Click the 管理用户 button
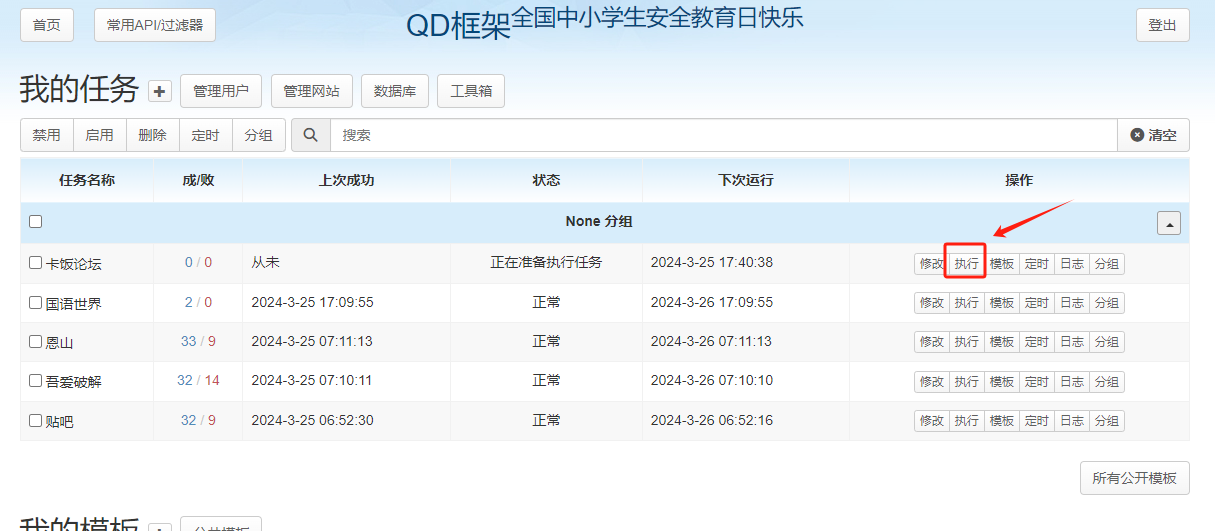The width and height of the screenshot is (1215, 531). coord(221,91)
